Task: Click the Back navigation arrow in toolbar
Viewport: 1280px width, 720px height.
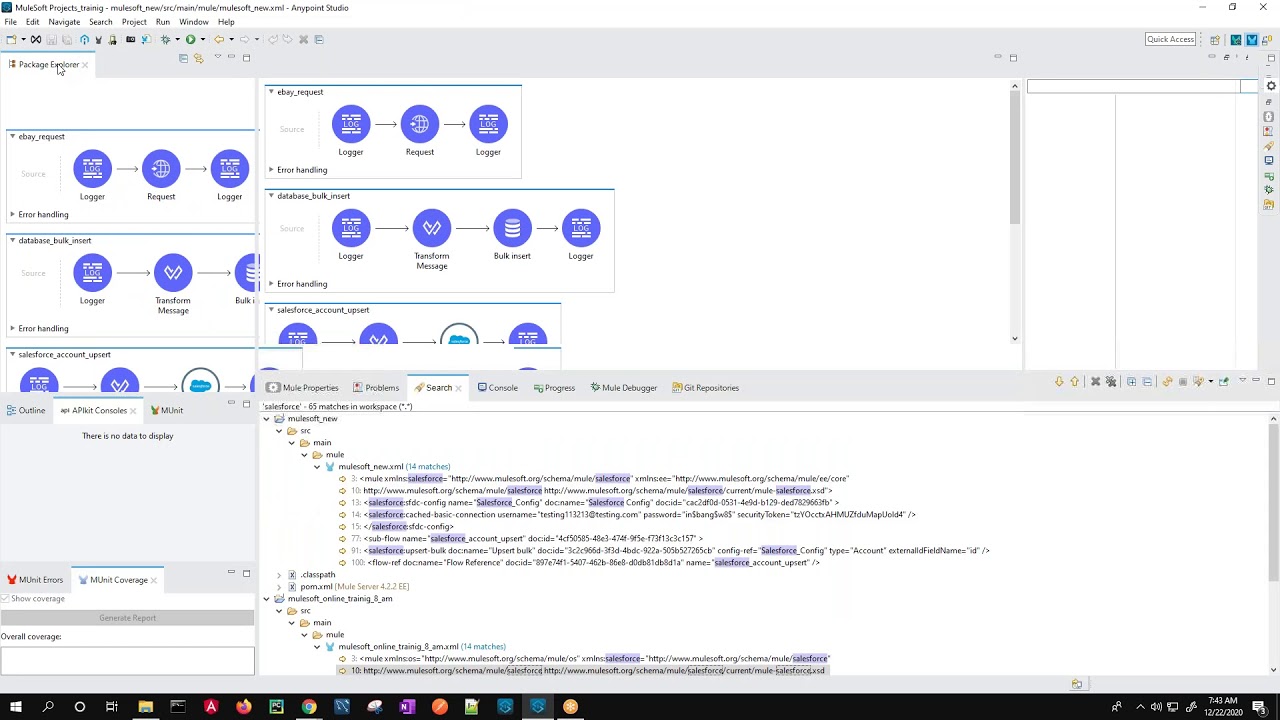Action: 219,39
